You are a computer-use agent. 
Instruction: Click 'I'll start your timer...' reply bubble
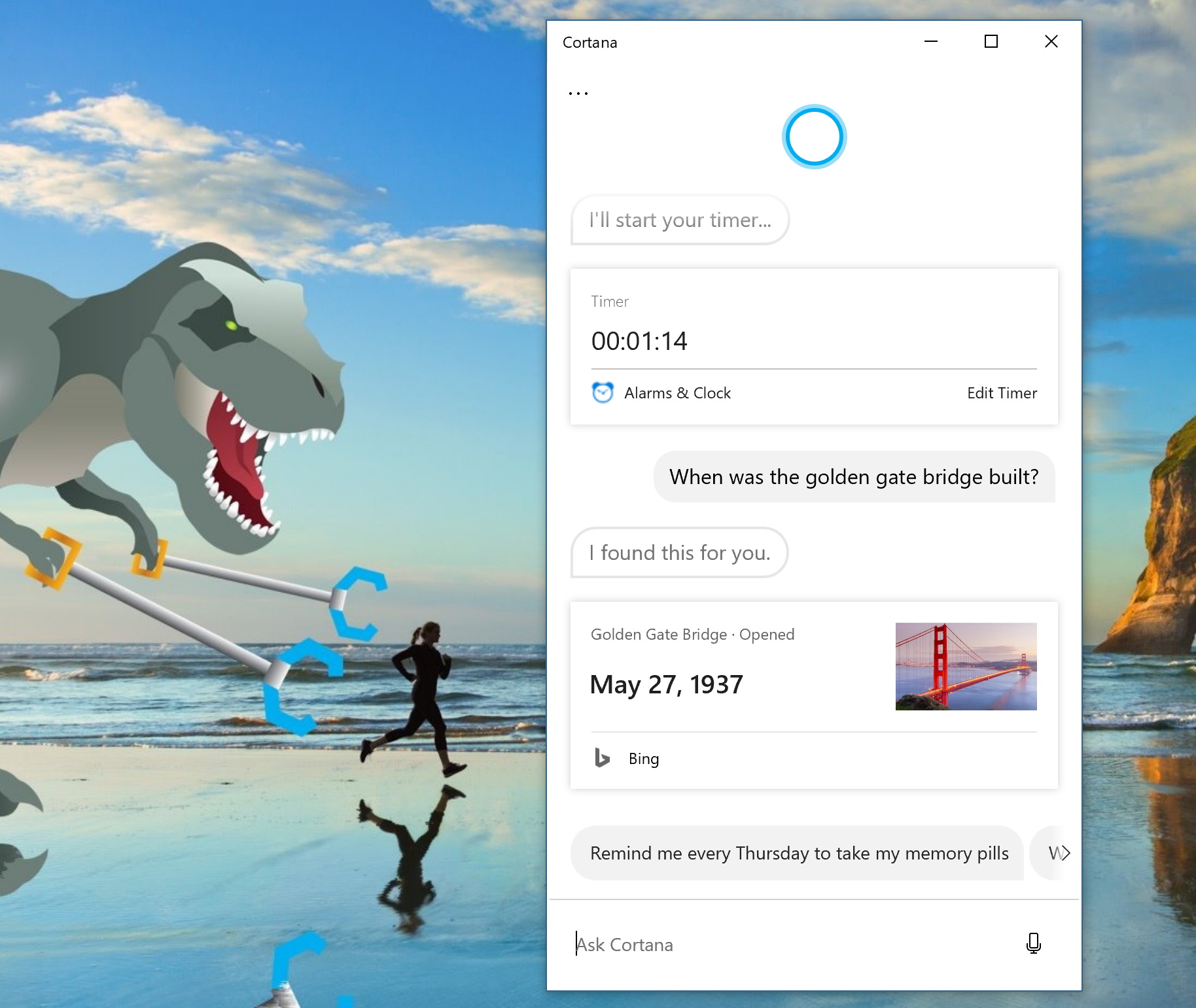pos(680,220)
